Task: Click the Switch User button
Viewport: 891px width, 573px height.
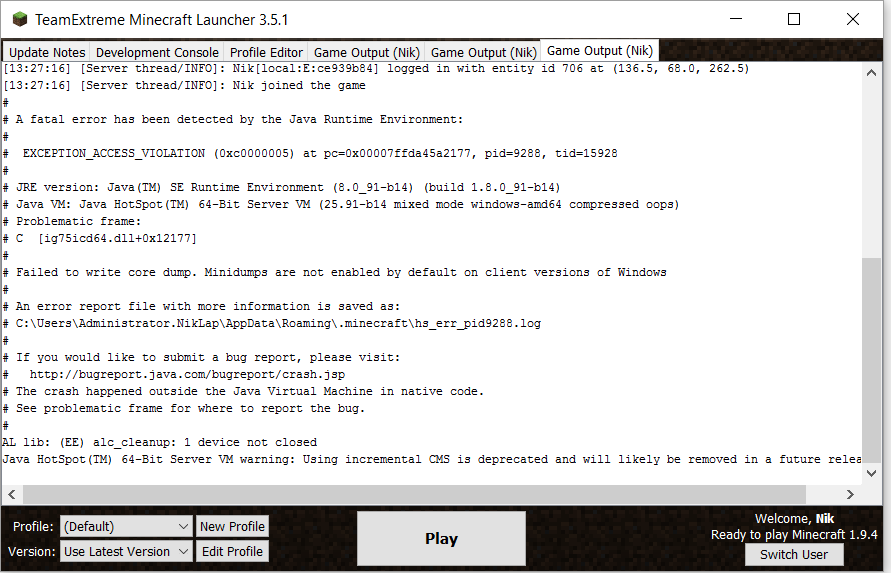Action: pos(794,554)
